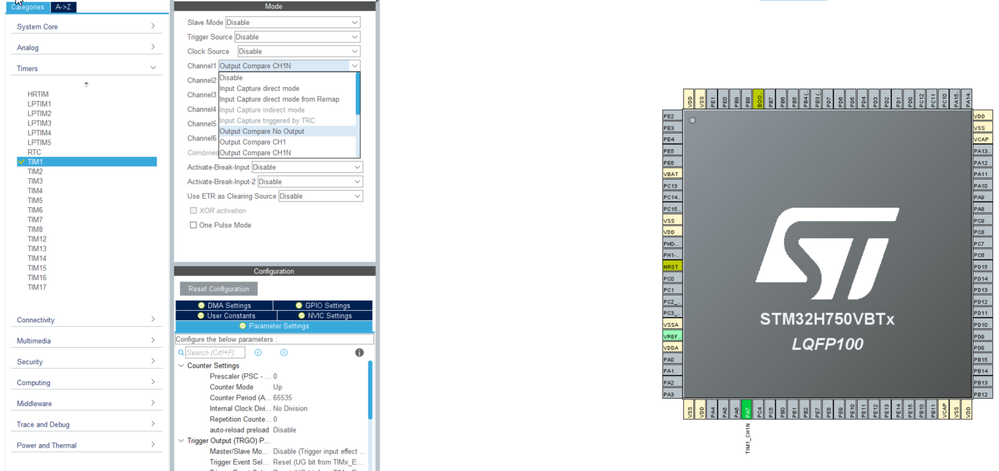Choose Output Compare No Output option

[x=287, y=131]
